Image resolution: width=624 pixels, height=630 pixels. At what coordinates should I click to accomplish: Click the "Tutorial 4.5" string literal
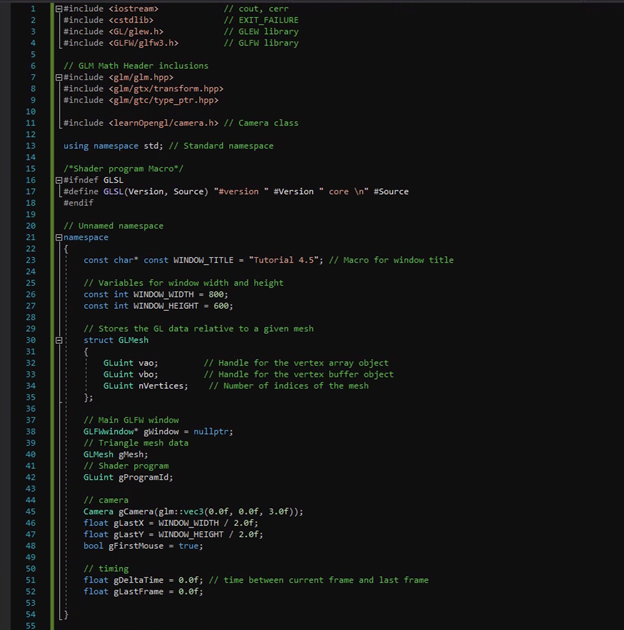coord(284,260)
